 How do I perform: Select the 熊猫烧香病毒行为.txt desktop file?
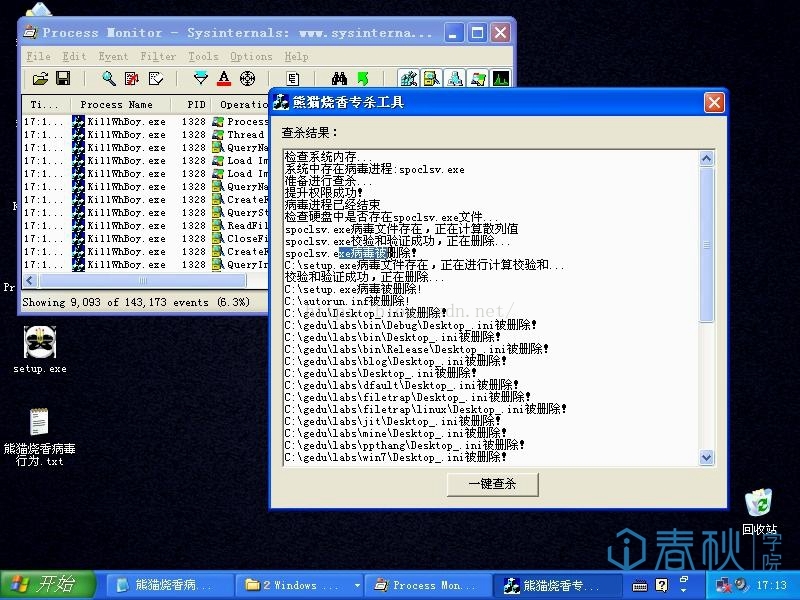(39, 437)
